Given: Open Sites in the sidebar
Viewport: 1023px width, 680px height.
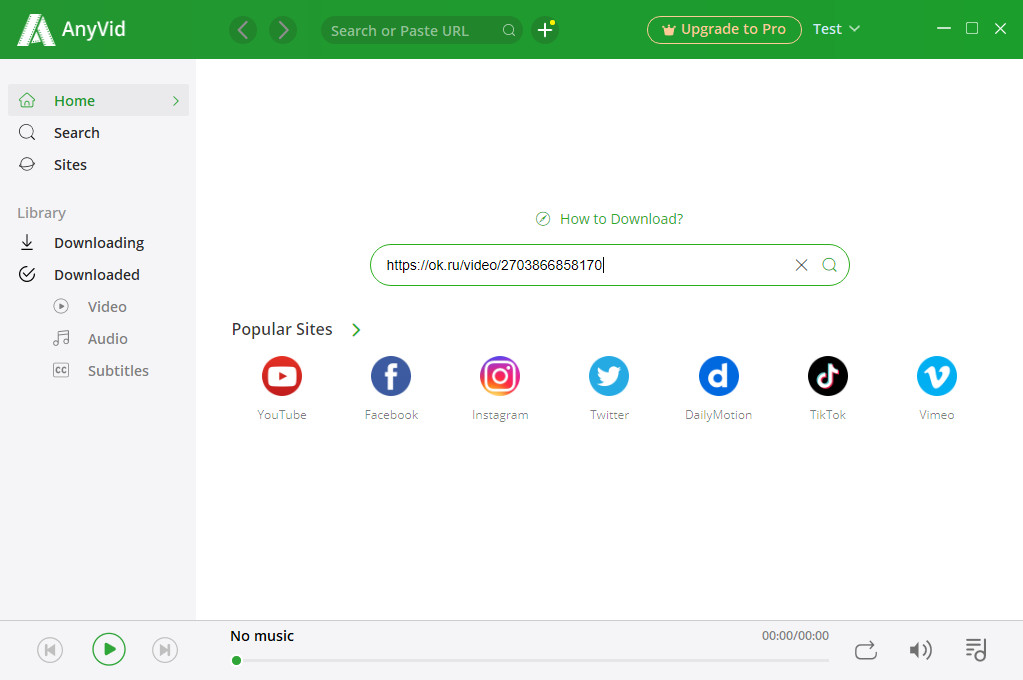Looking at the screenshot, I should click(99, 164).
